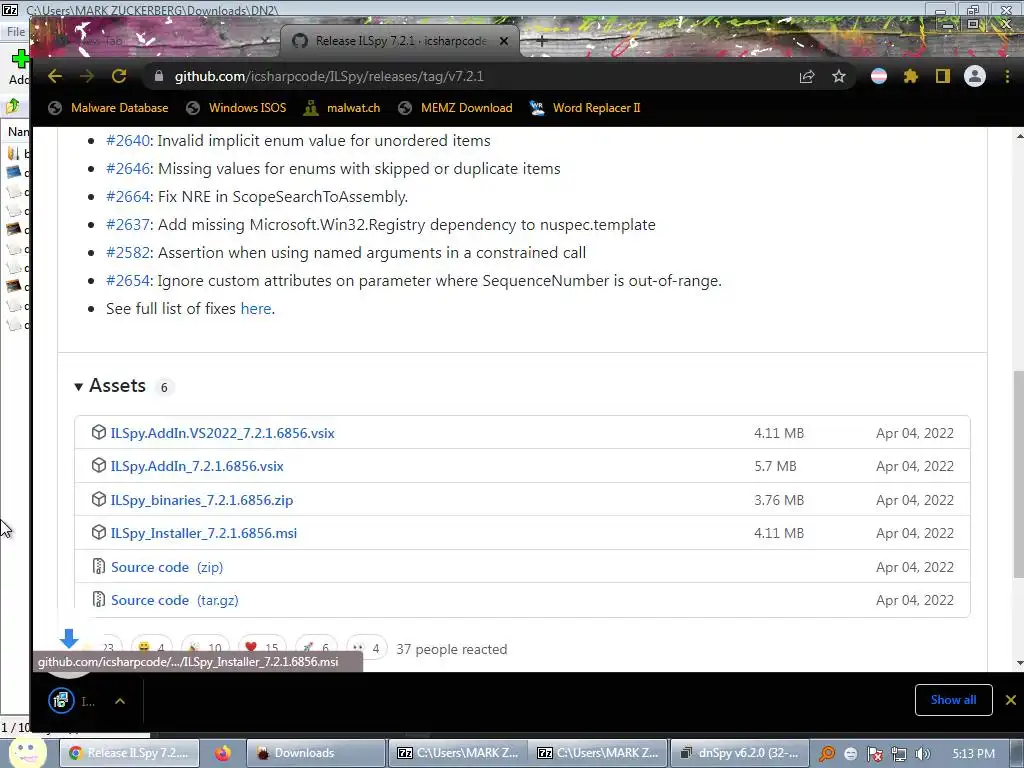
Task: Click the rocket reaction button
Action: click(316, 648)
